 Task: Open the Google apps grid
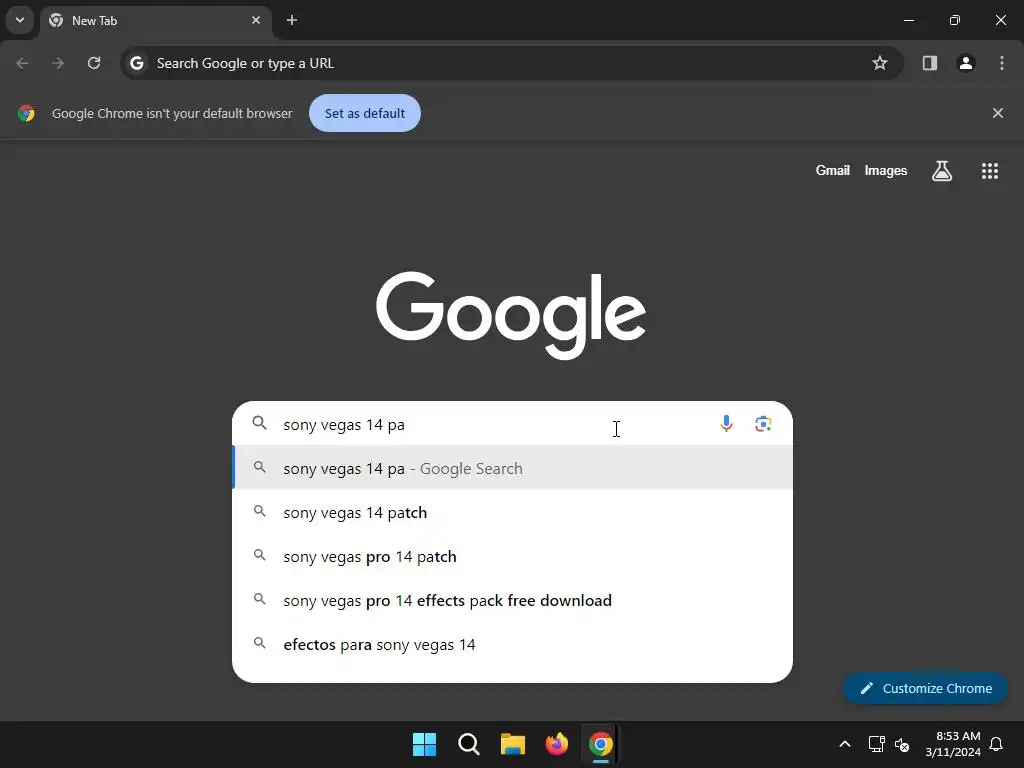(x=990, y=171)
